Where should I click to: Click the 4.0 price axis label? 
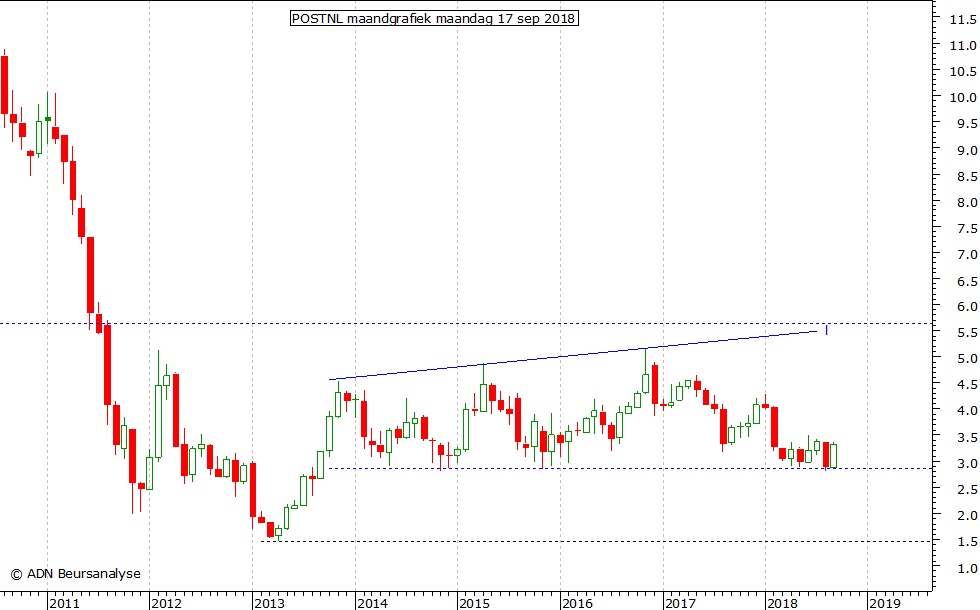click(x=967, y=411)
